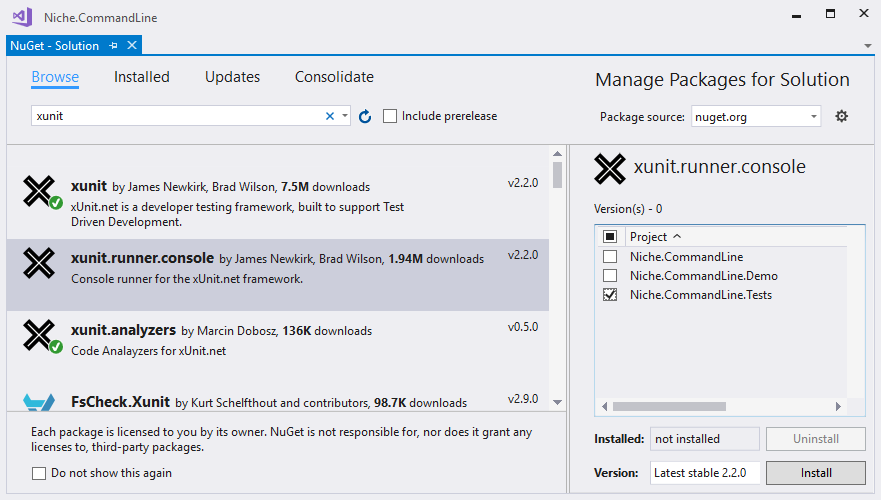Click the Uninstall button
Viewport: 881px width, 500px height.
pyautogui.click(x=816, y=439)
